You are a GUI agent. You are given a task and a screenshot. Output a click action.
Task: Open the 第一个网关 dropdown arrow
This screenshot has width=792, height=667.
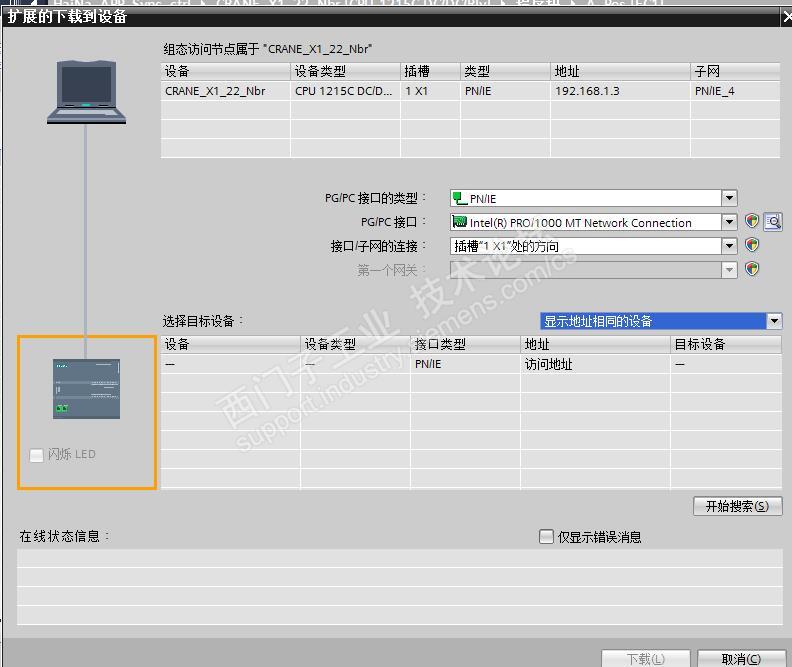click(729, 270)
